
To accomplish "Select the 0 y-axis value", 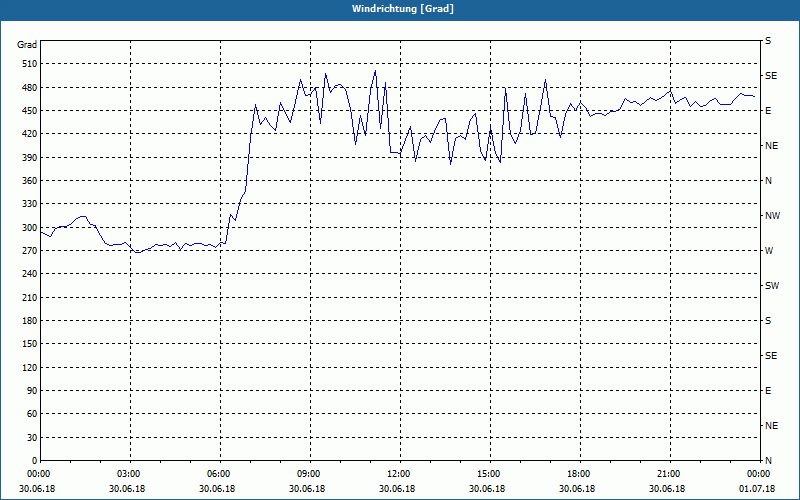I will 35,461.
